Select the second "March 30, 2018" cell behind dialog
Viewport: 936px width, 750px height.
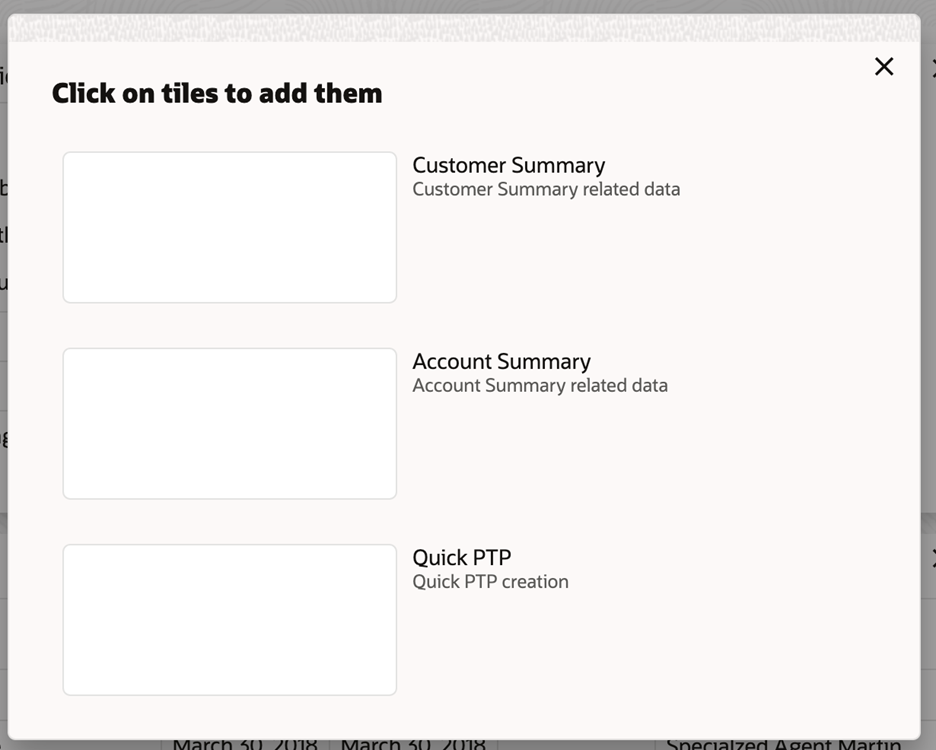(x=413, y=744)
